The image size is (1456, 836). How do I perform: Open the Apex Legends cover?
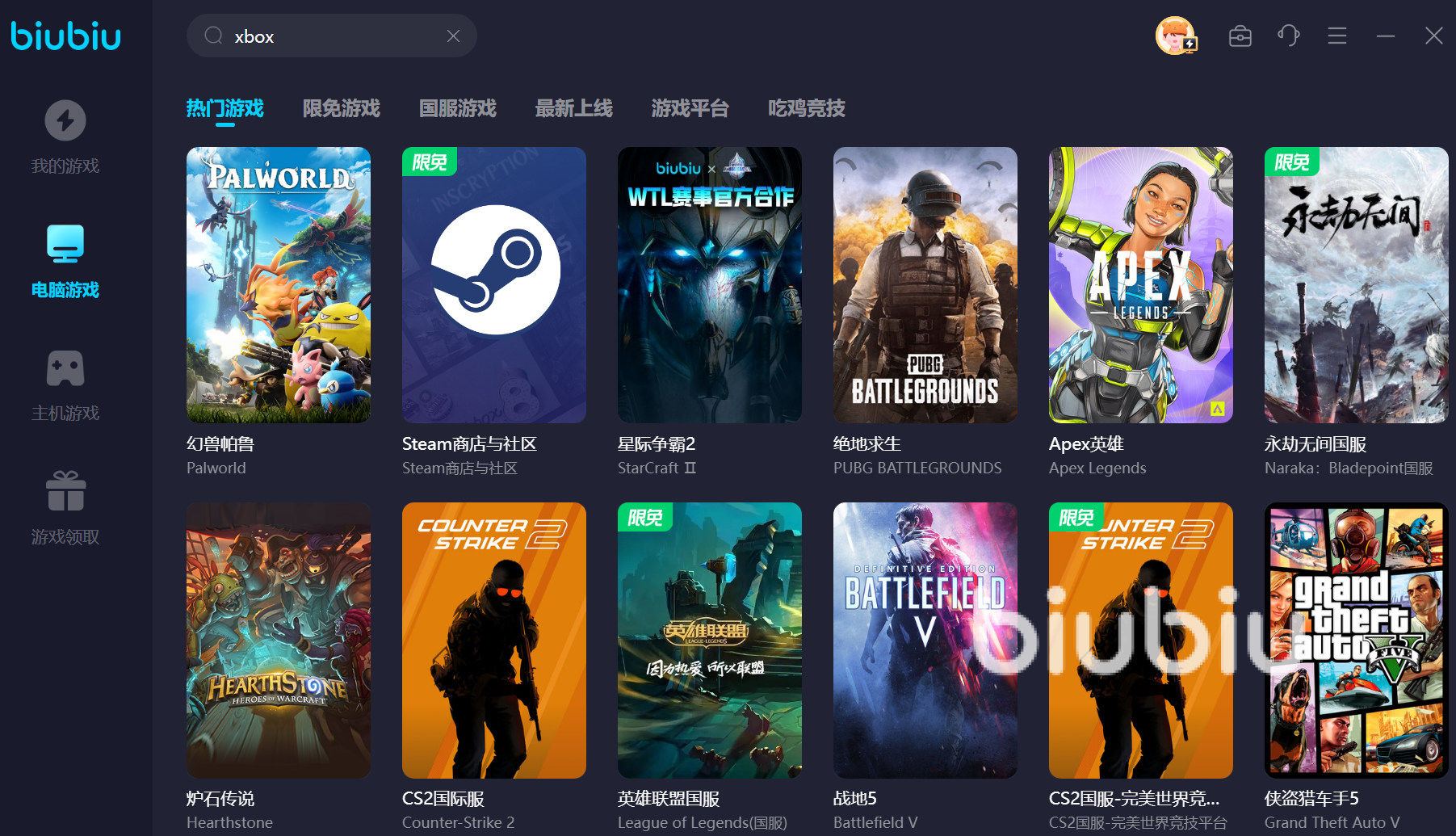tap(1141, 285)
